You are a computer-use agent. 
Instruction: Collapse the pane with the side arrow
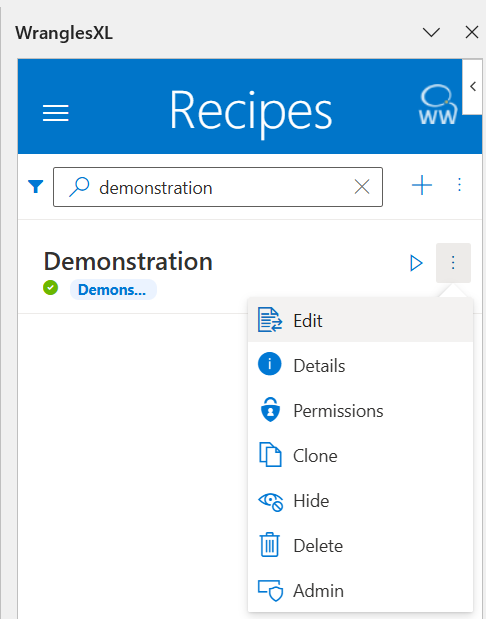tap(473, 87)
